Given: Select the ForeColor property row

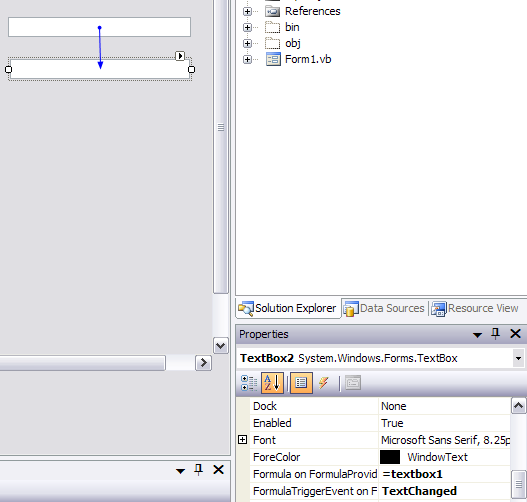Looking at the screenshot, I should click(x=380, y=457).
